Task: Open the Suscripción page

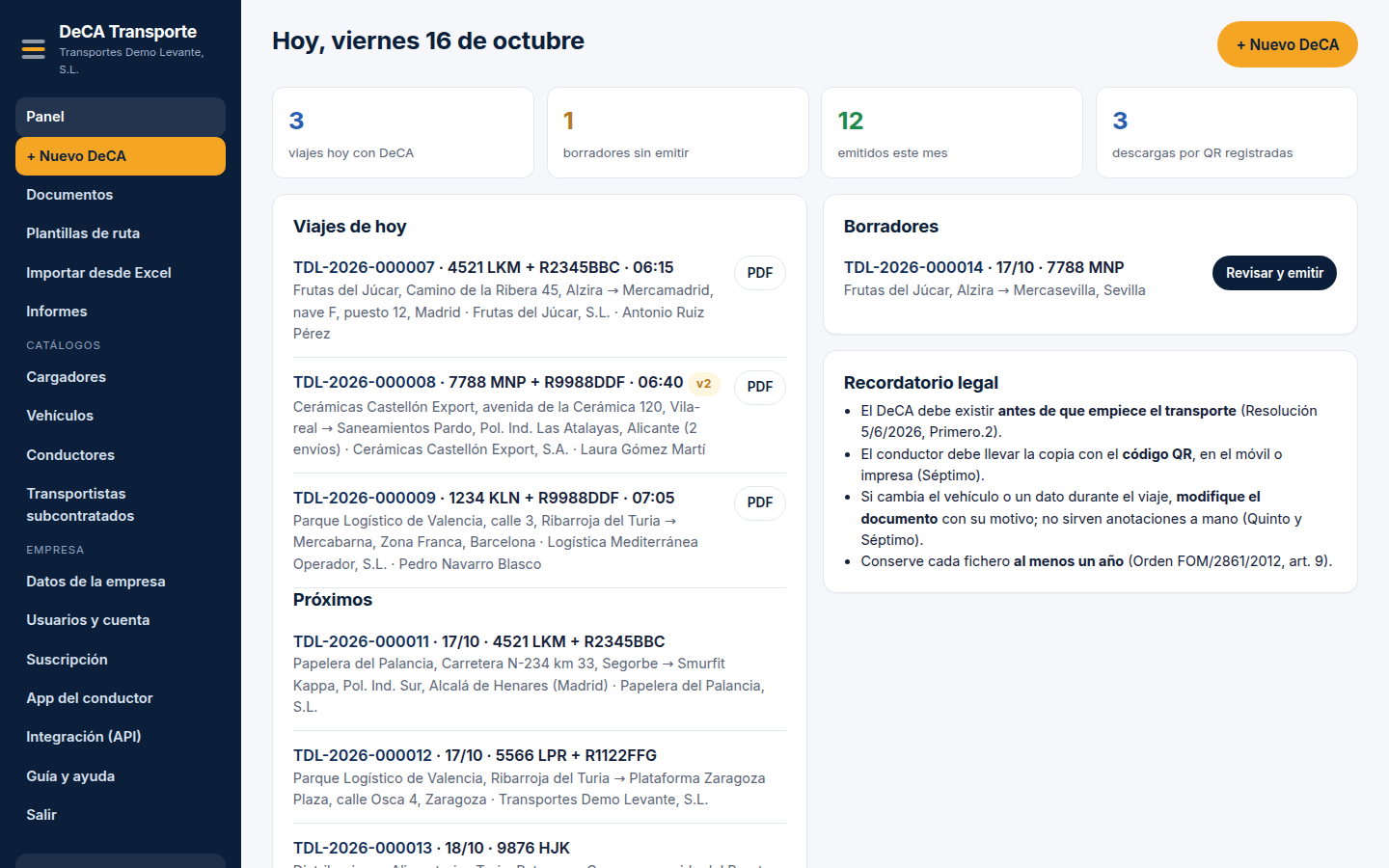Action: [121, 660]
